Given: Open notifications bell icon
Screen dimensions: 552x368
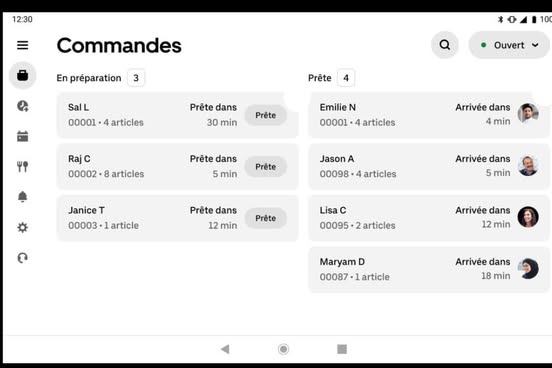Looking at the screenshot, I should pyautogui.click(x=23, y=197).
